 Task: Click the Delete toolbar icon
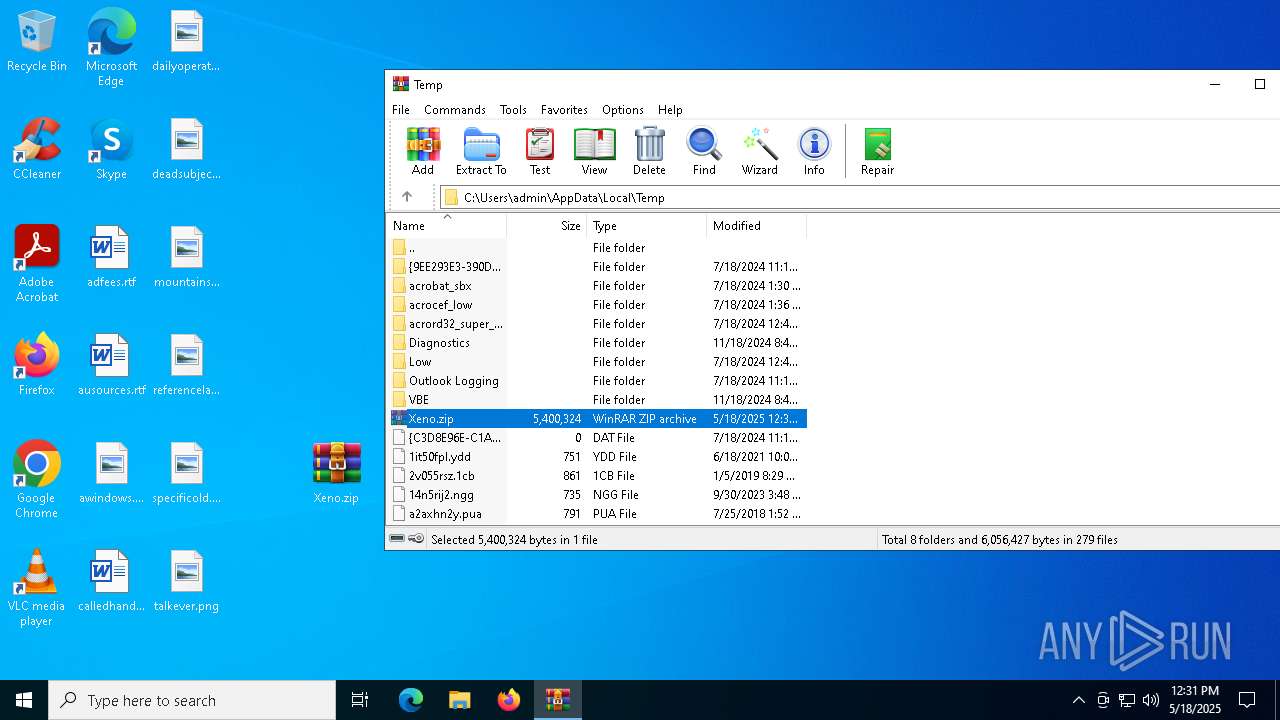click(x=649, y=152)
